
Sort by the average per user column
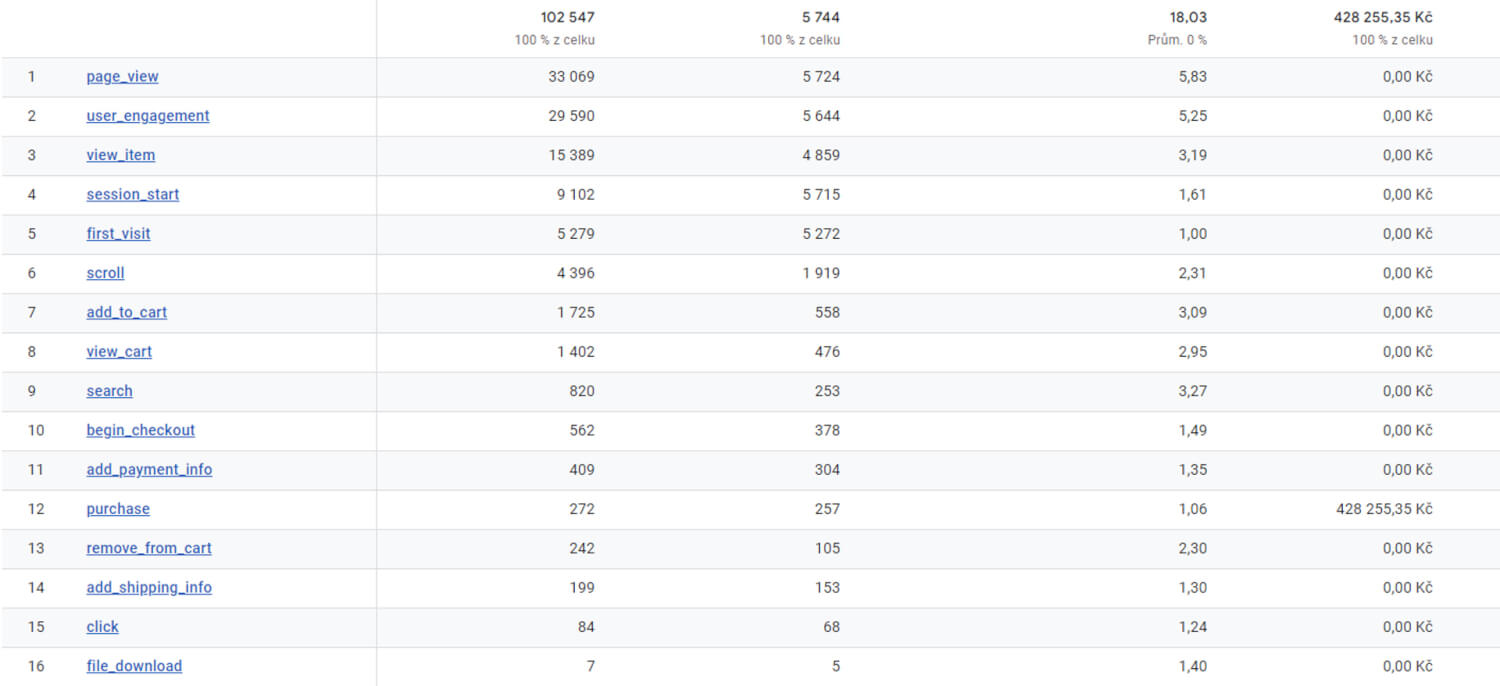click(1189, 17)
